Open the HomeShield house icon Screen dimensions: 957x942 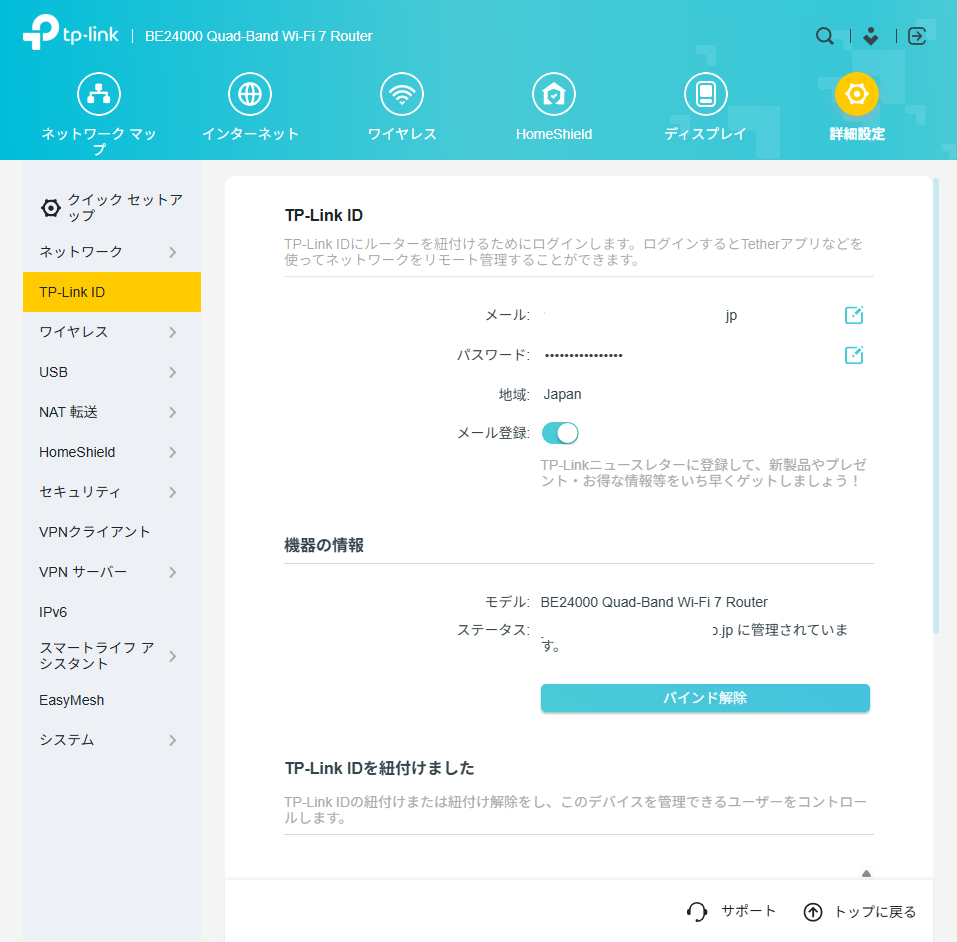(x=554, y=94)
